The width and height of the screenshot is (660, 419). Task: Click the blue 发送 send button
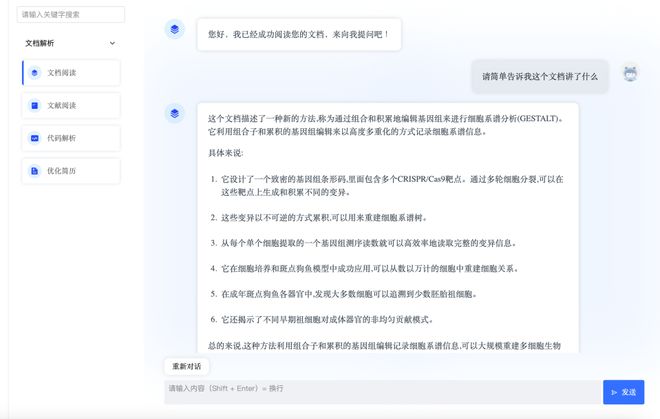[x=623, y=392]
